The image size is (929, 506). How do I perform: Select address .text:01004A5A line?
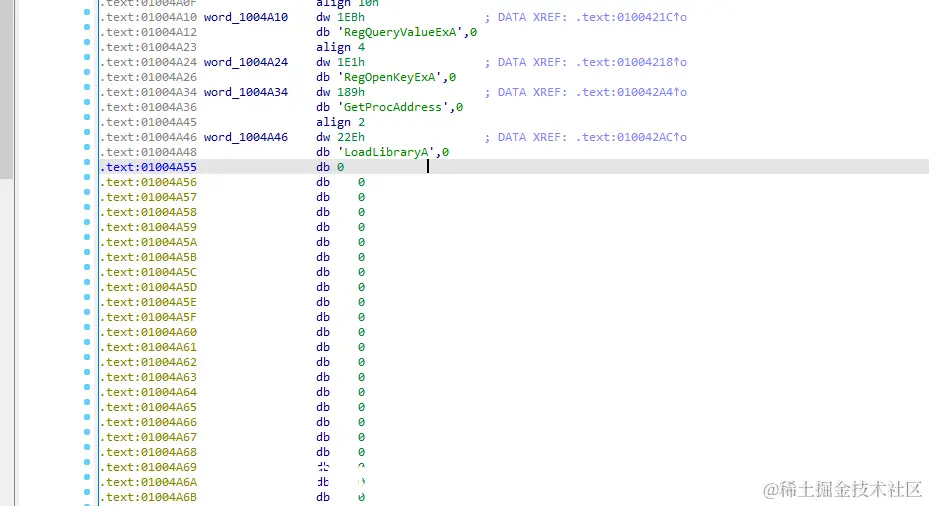coord(148,242)
